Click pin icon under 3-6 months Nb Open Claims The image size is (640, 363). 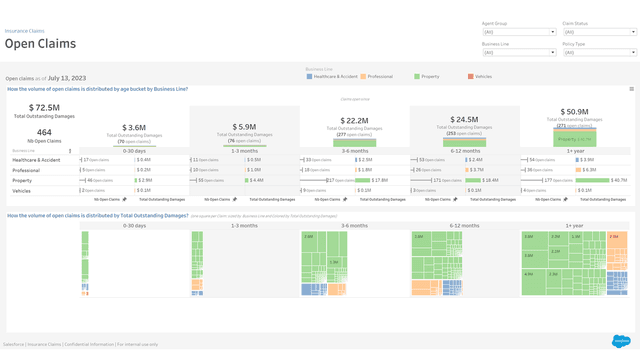[345, 200]
